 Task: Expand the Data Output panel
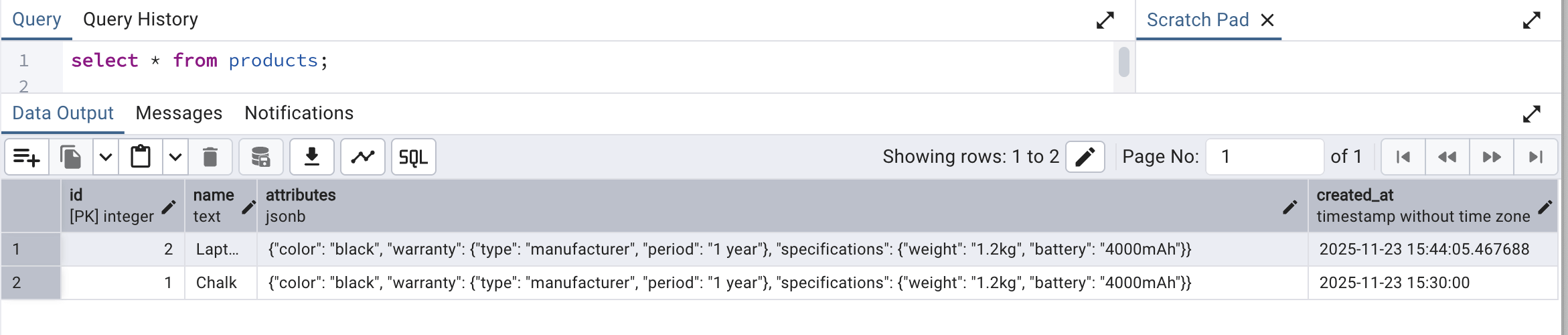(x=1531, y=114)
